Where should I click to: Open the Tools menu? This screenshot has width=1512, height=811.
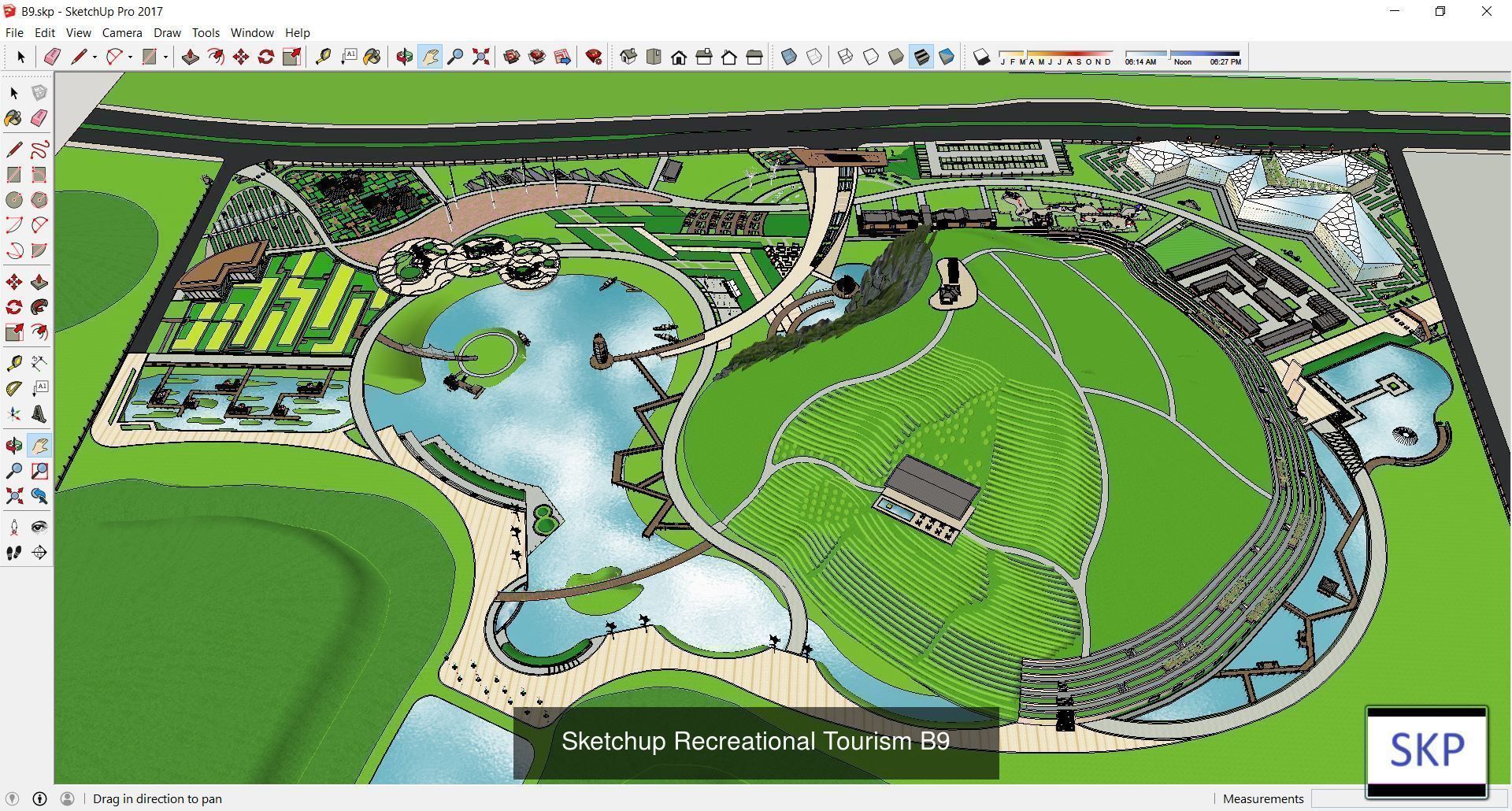click(206, 32)
